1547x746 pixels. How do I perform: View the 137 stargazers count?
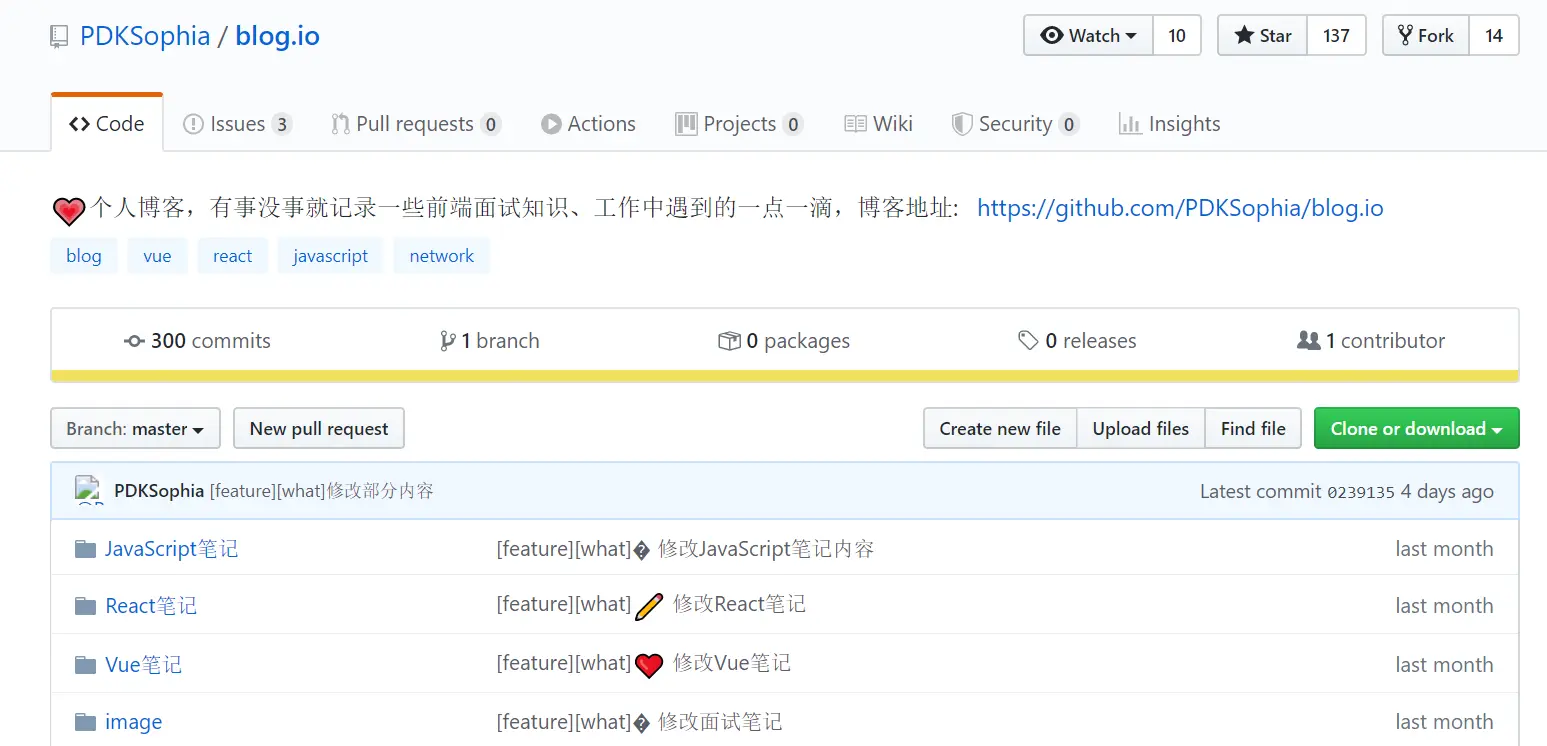point(1336,36)
